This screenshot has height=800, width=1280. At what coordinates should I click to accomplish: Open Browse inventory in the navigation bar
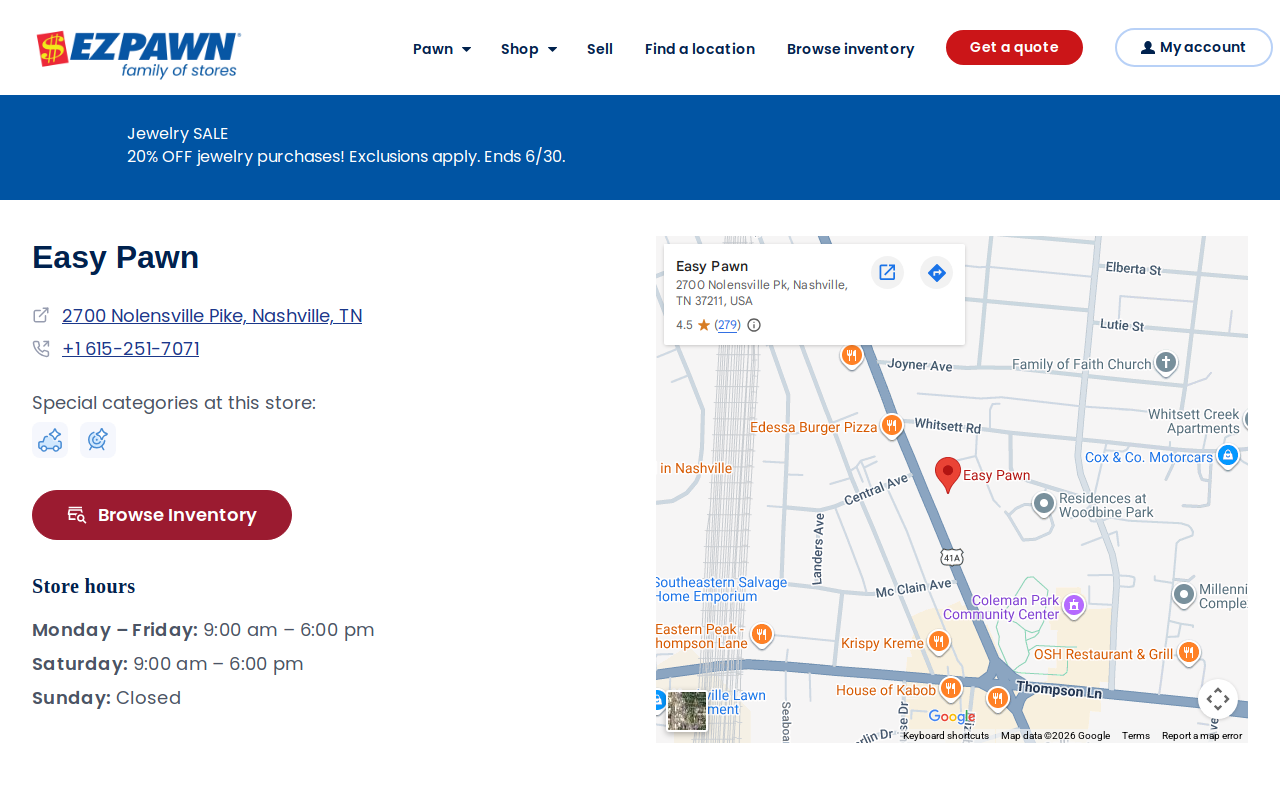(851, 49)
